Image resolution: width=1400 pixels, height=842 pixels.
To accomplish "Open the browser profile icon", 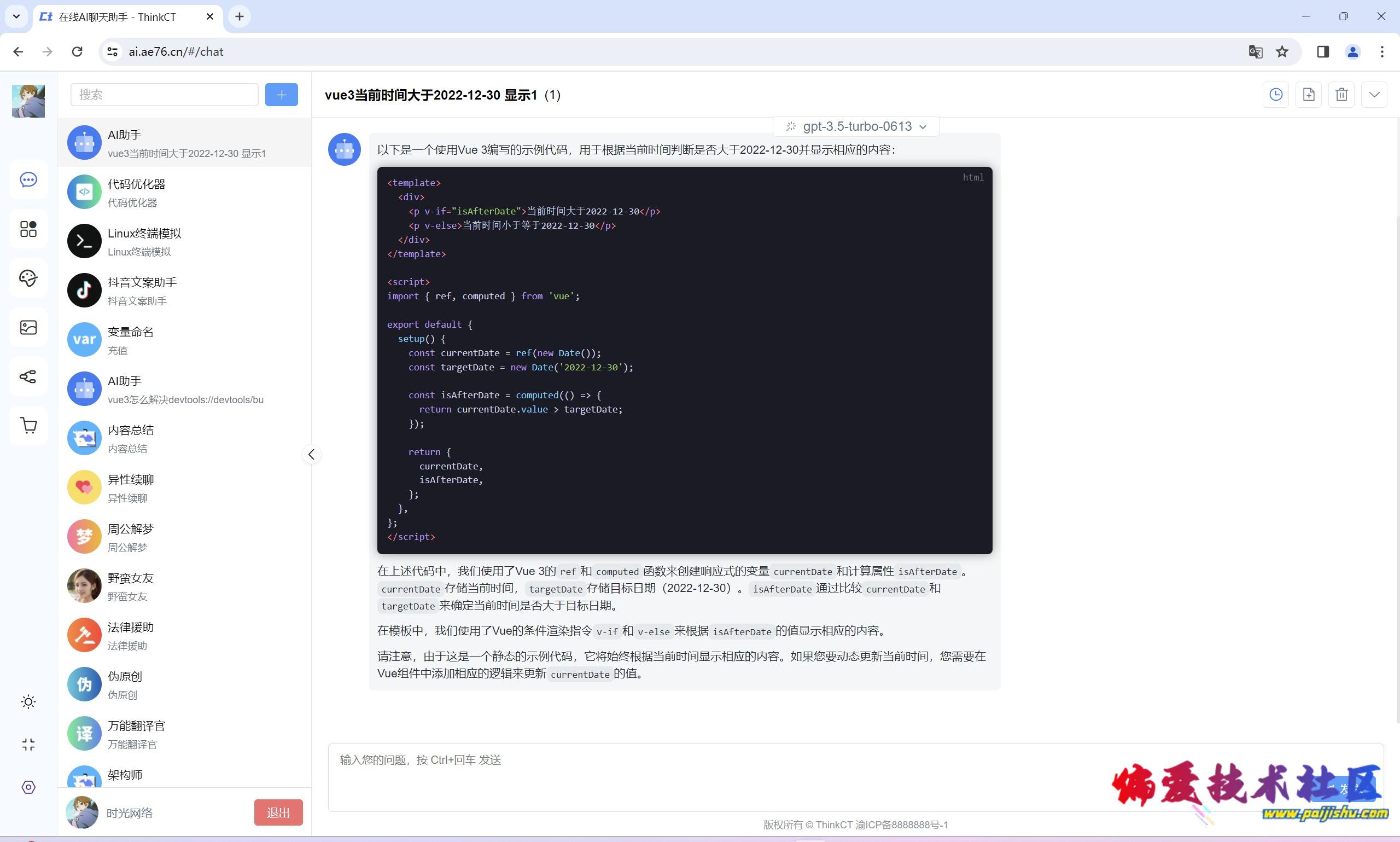I will pos(1353,51).
